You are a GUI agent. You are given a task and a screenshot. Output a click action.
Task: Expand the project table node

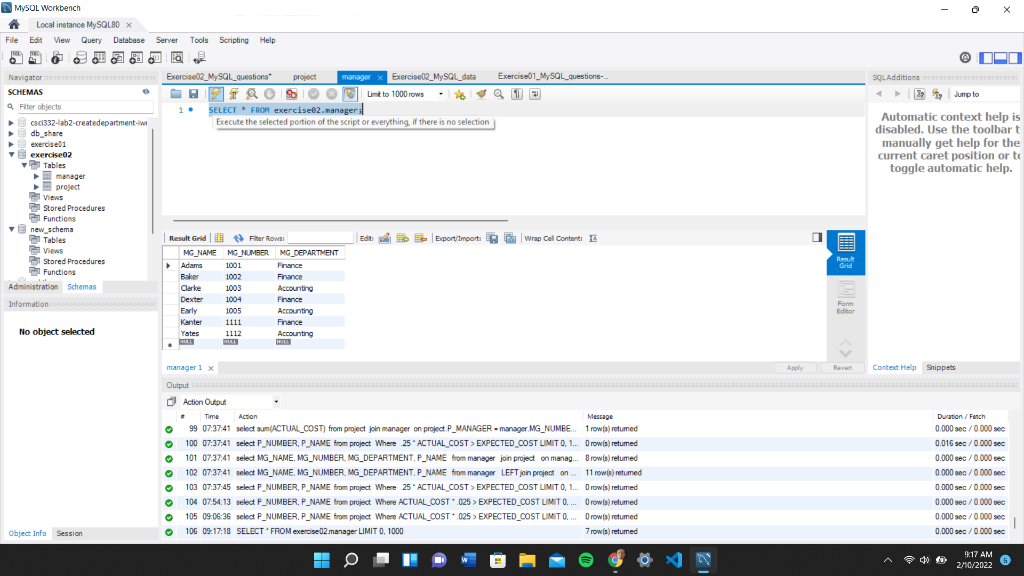(x=37, y=187)
